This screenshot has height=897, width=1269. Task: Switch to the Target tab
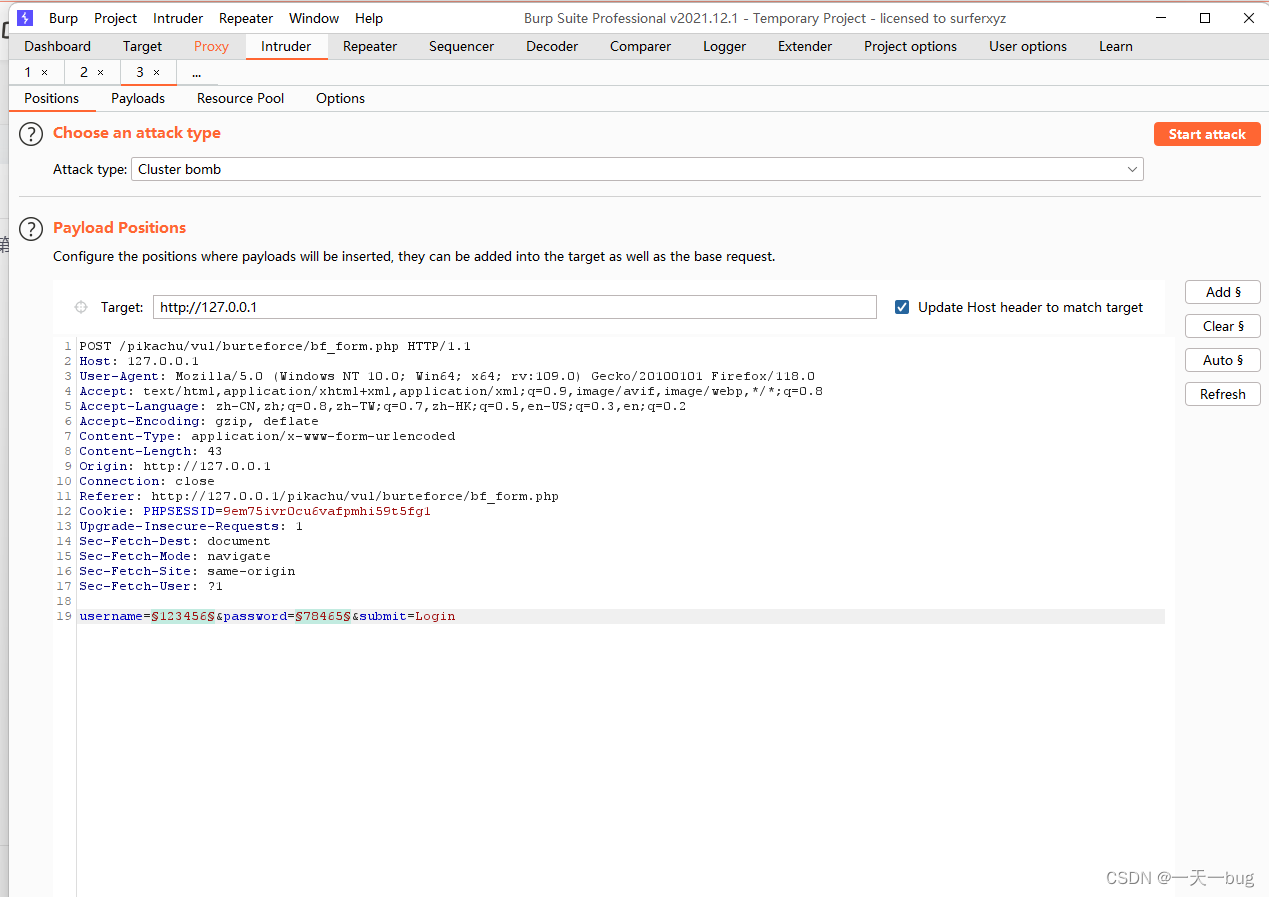tap(143, 46)
